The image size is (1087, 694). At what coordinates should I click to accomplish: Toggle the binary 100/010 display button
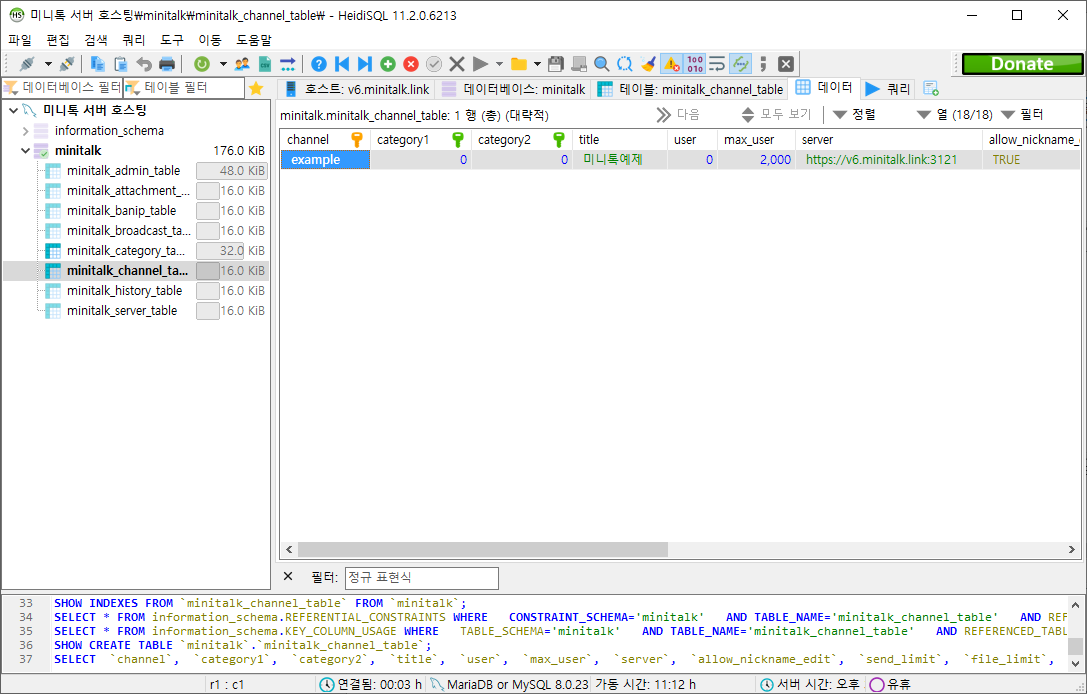pyautogui.click(x=695, y=64)
